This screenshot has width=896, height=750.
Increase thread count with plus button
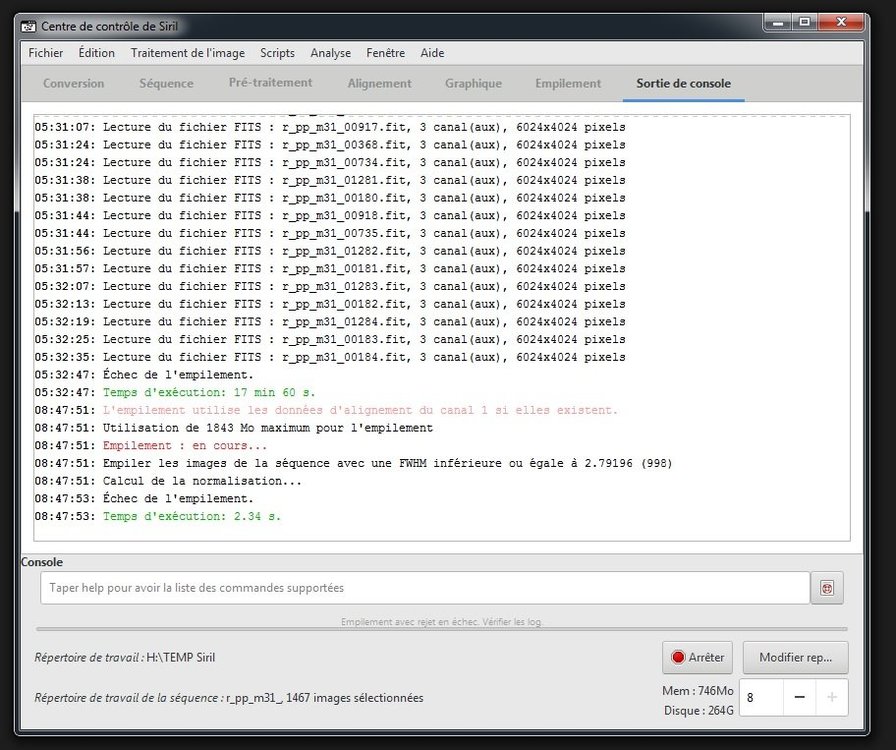coord(831,697)
